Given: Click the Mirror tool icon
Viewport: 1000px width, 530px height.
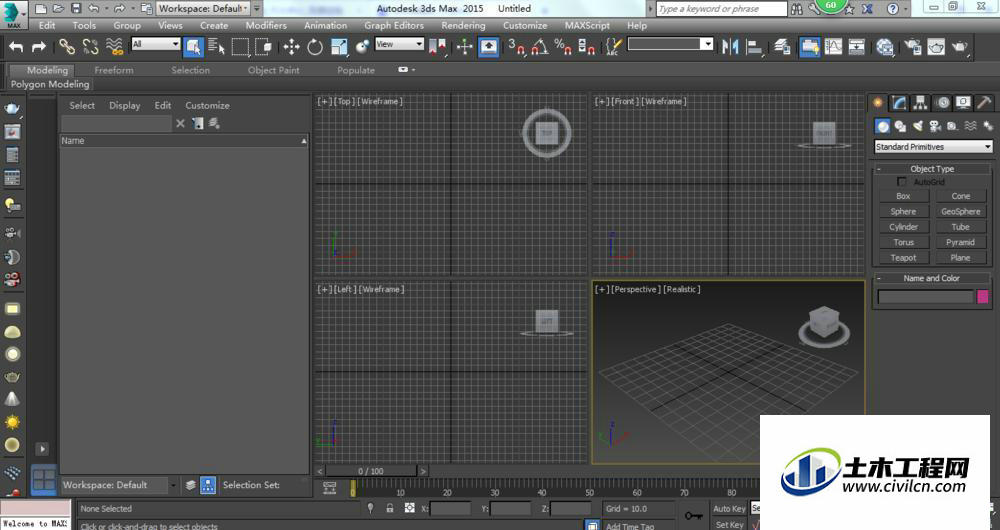Looking at the screenshot, I should [730, 47].
